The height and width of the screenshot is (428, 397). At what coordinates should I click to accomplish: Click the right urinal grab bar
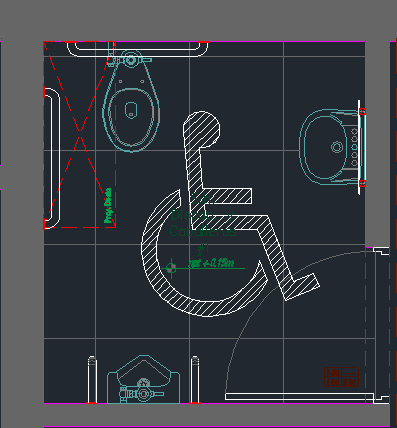[x=195, y=380]
